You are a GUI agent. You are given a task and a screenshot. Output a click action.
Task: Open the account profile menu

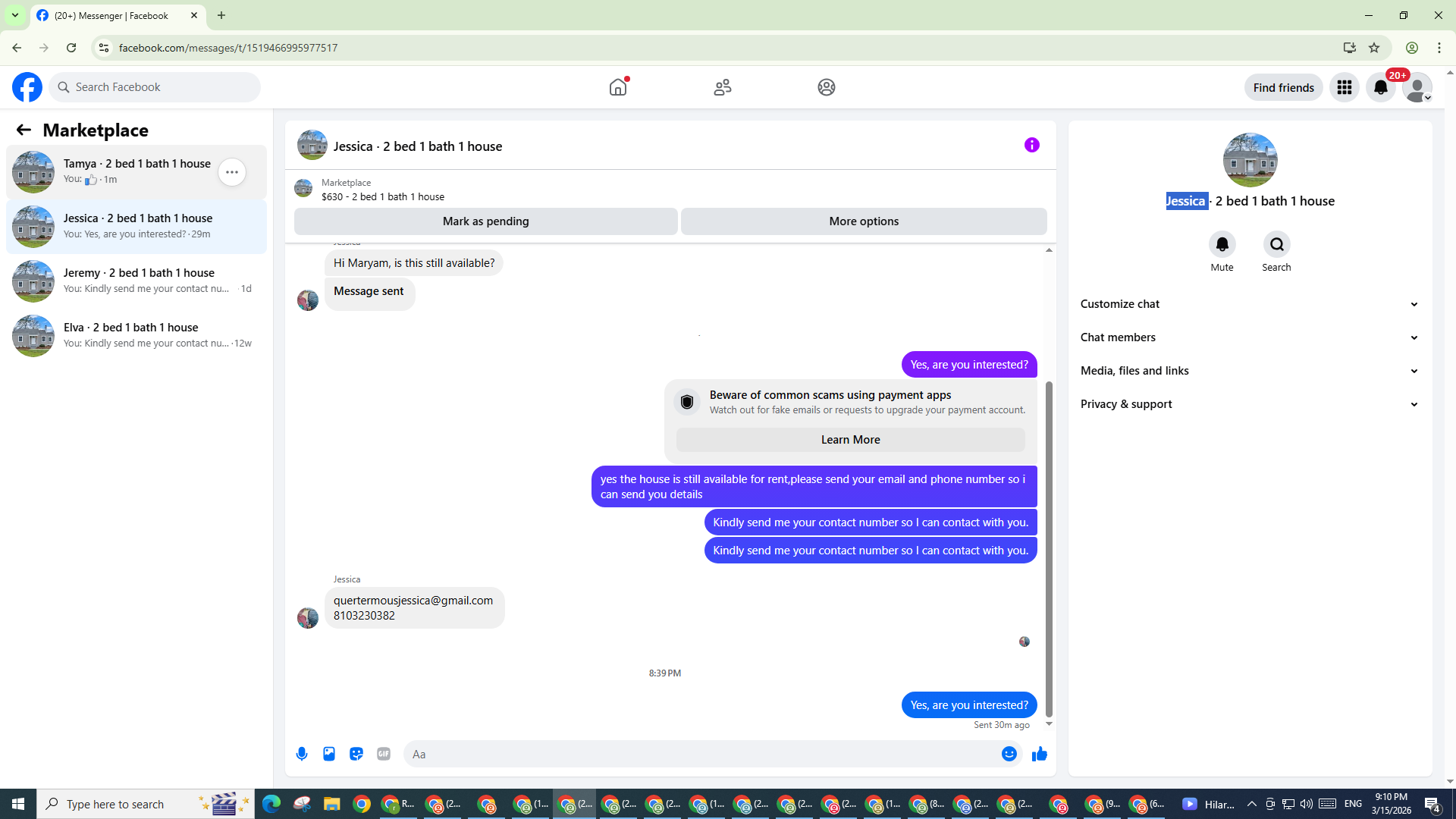tap(1417, 87)
